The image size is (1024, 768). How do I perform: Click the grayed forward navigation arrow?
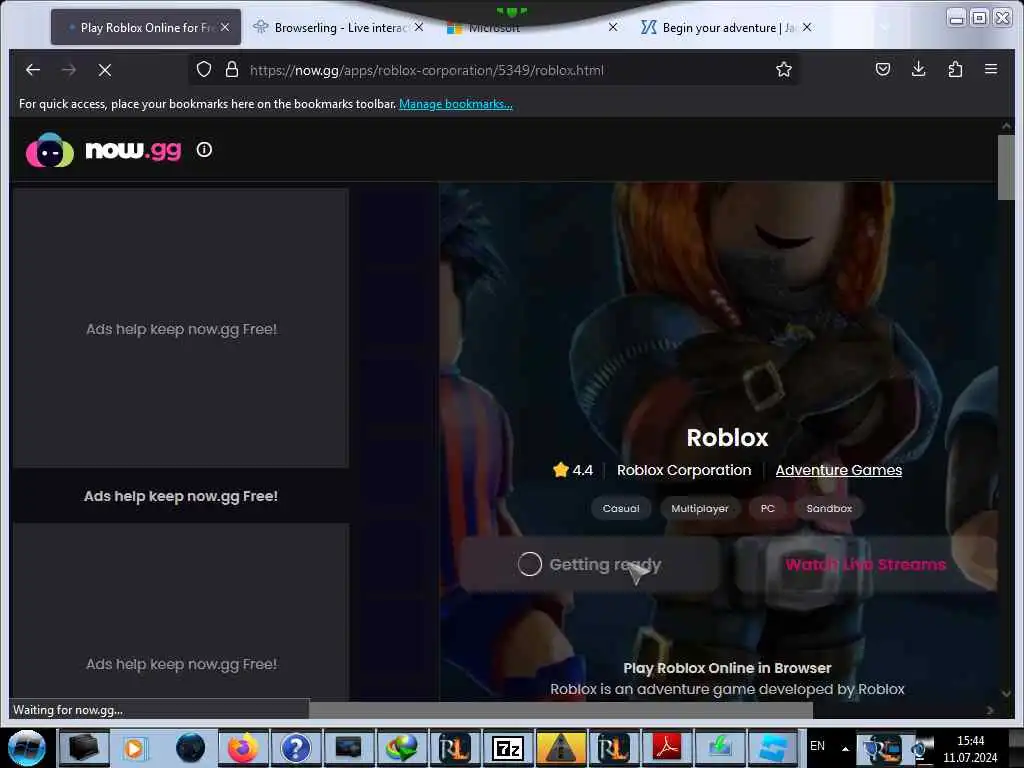pyautogui.click(x=69, y=70)
